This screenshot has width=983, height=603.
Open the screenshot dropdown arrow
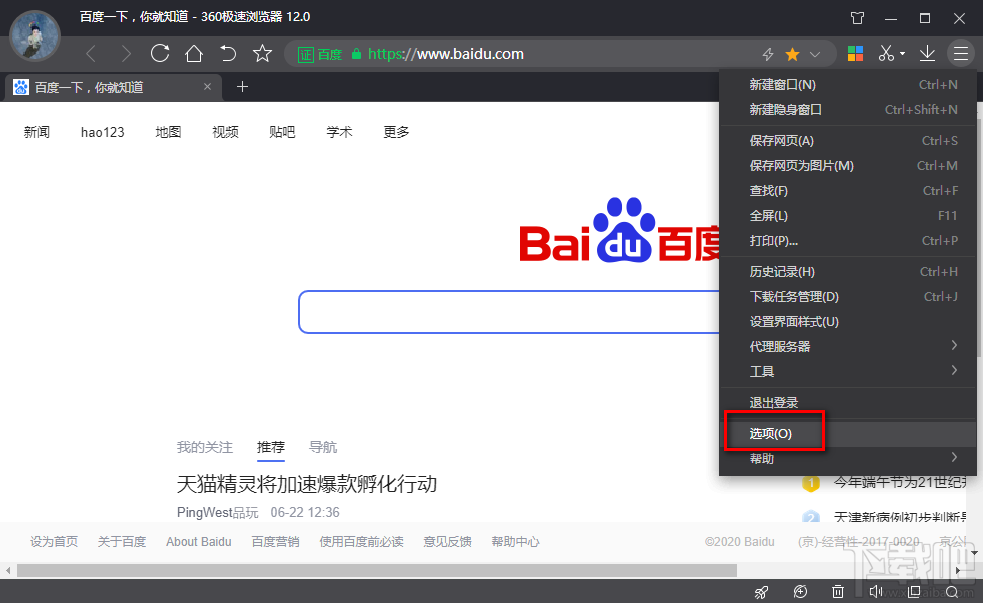[x=903, y=53]
